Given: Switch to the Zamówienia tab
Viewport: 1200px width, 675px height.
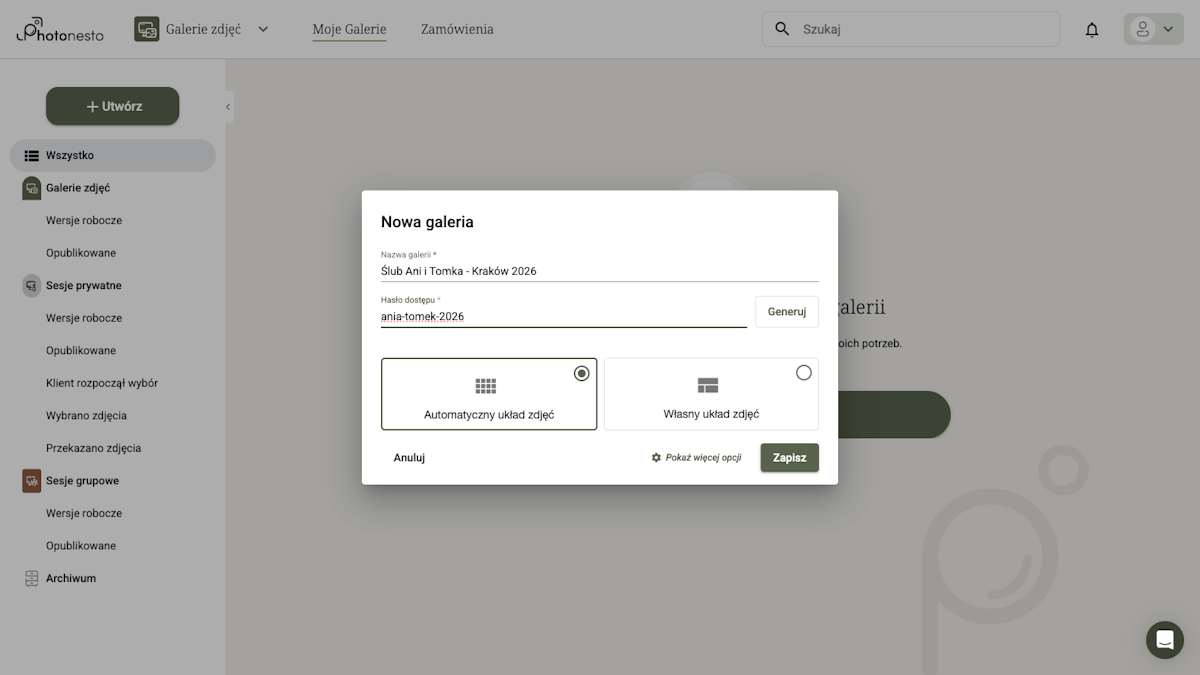Looking at the screenshot, I should tap(457, 29).
